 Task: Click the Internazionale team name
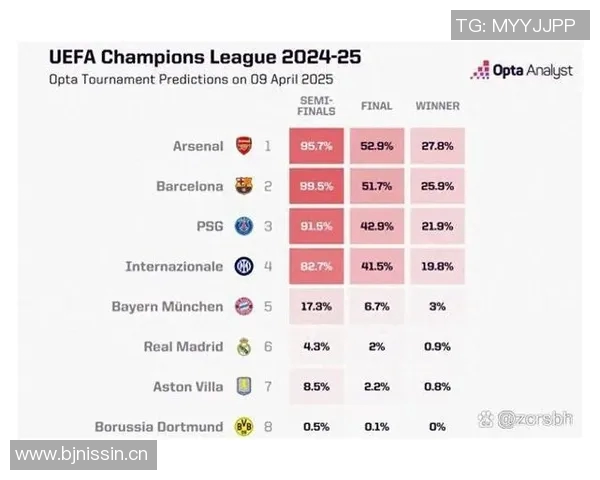point(174,267)
